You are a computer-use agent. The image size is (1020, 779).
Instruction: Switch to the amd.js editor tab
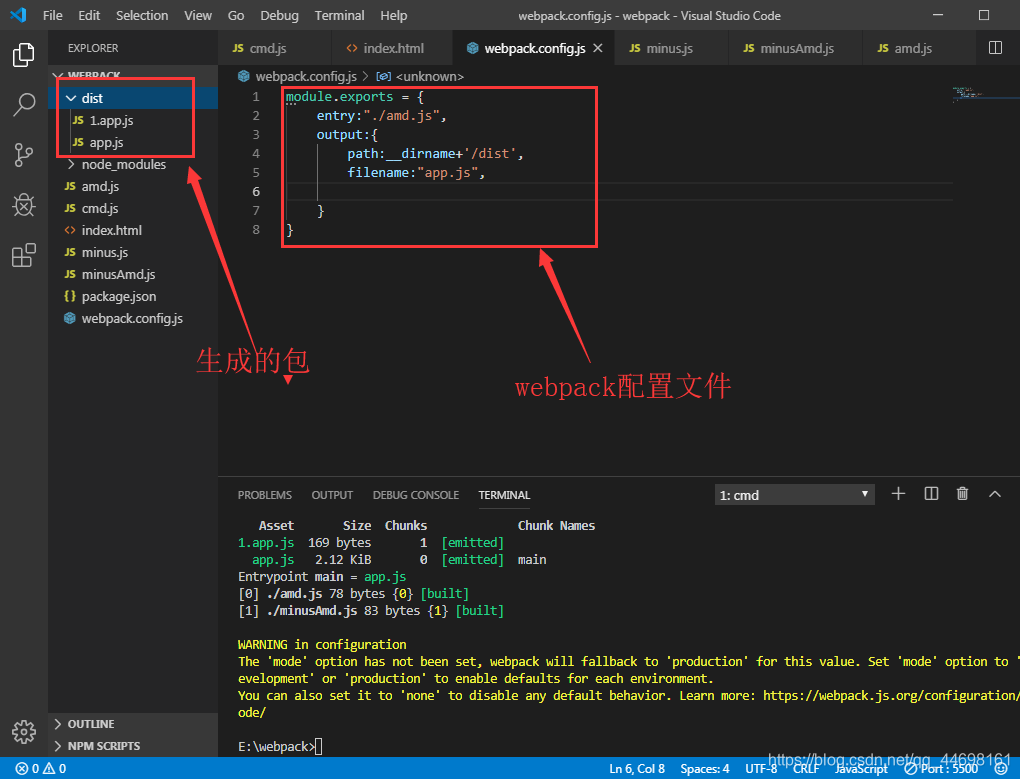913,48
